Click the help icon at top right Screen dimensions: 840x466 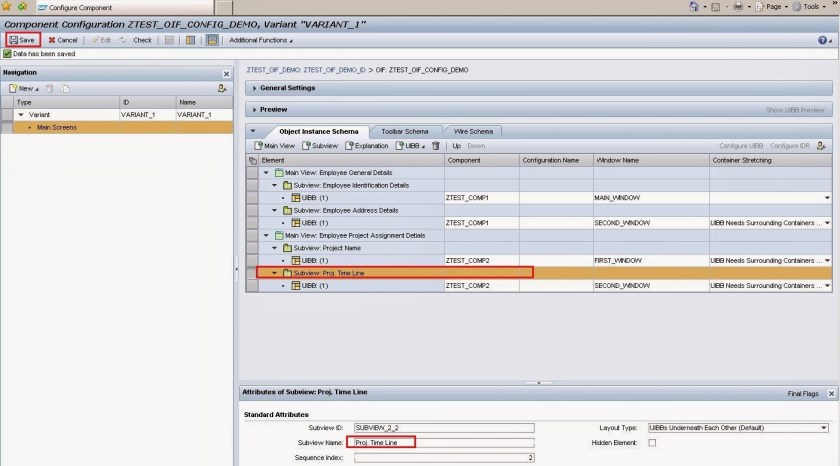pyautogui.click(x=822, y=40)
